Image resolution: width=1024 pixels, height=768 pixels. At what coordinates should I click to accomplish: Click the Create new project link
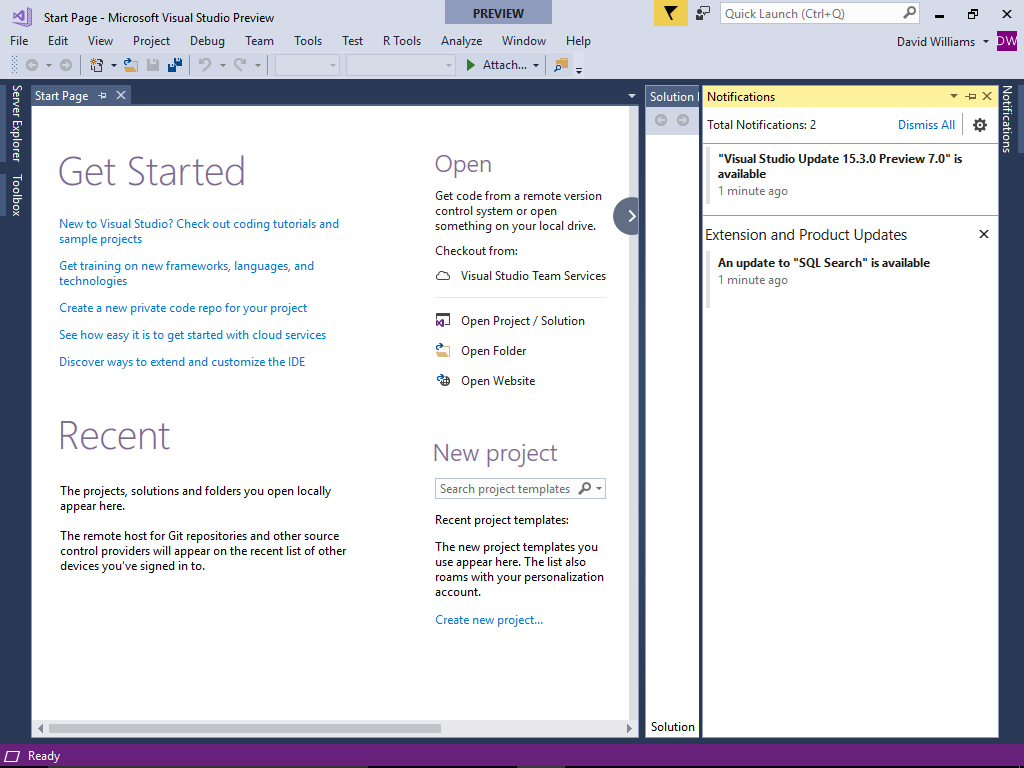pos(489,620)
